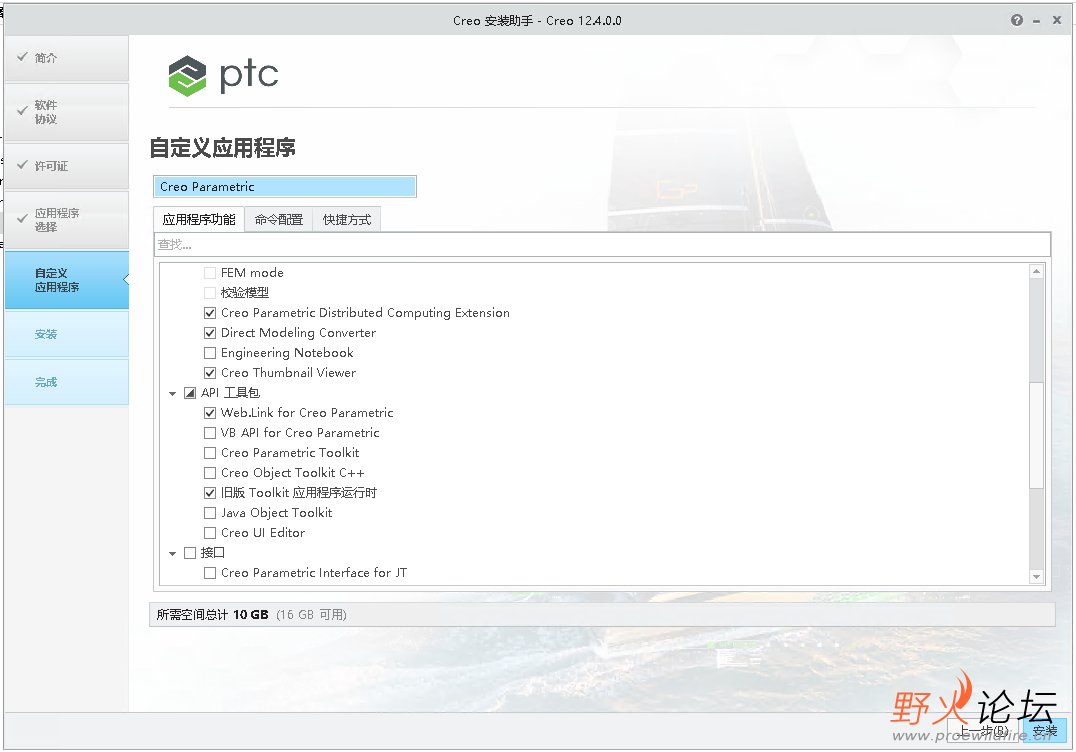Uncheck 旧版 Toolkit 应用程序运行时
This screenshot has height=752, width=1076.
210,493
